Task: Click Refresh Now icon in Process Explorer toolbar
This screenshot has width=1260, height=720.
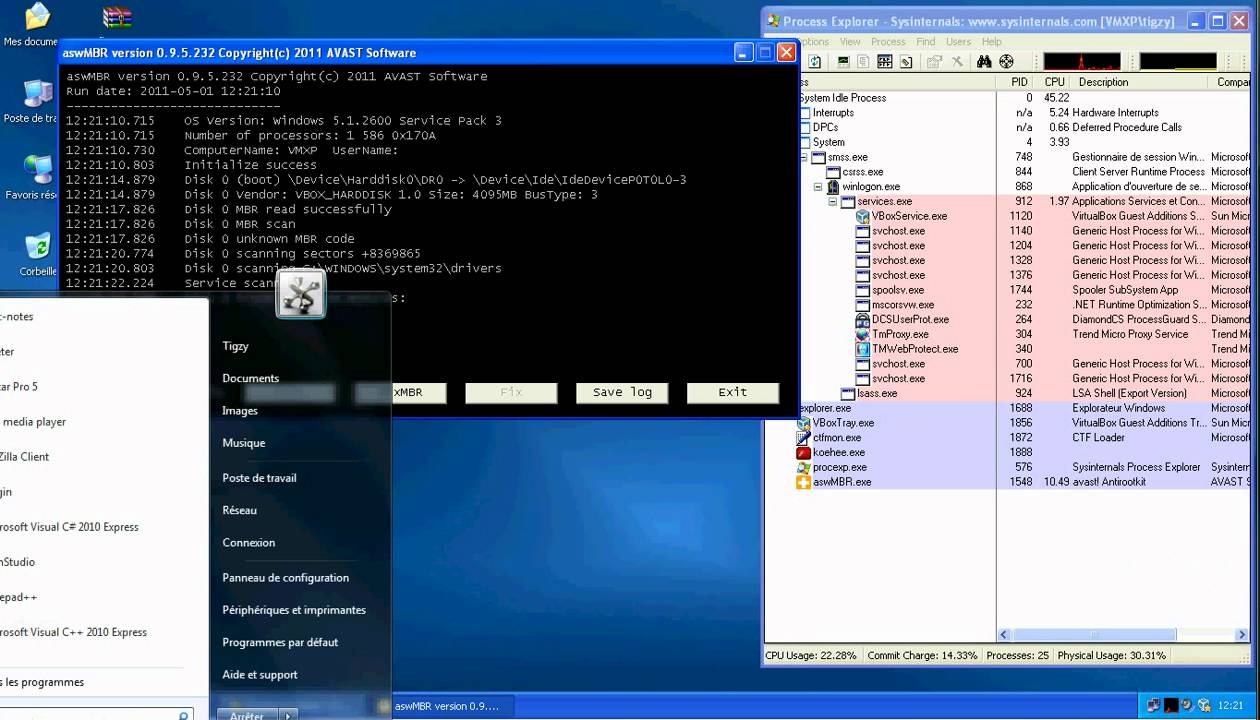Action: pos(814,61)
